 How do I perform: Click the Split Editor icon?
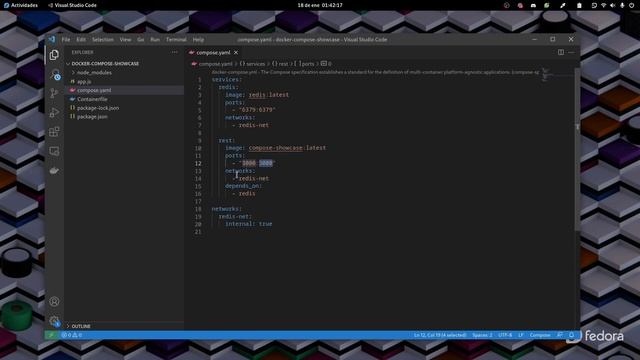561,52
